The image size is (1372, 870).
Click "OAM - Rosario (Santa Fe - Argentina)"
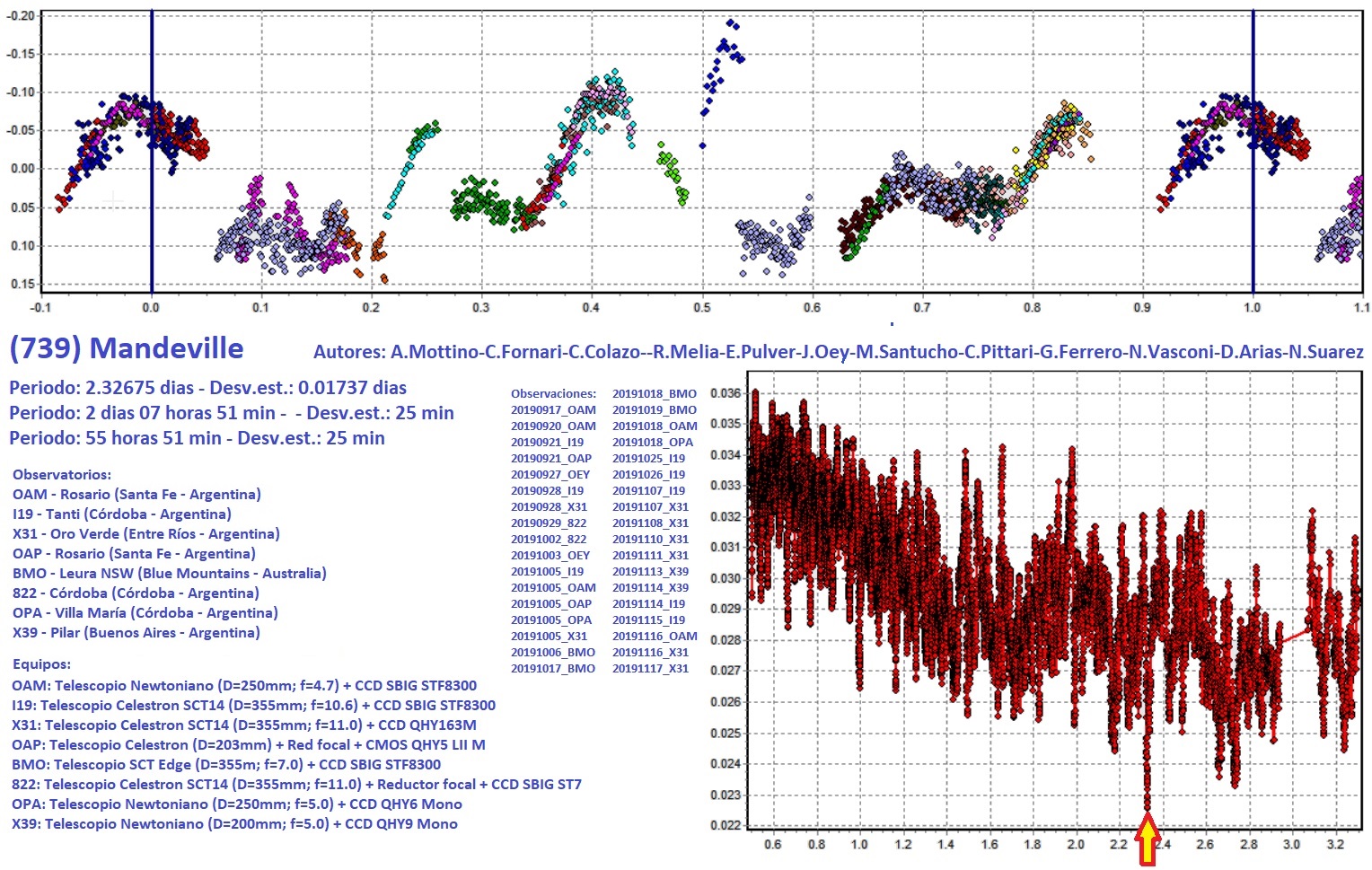136,494
